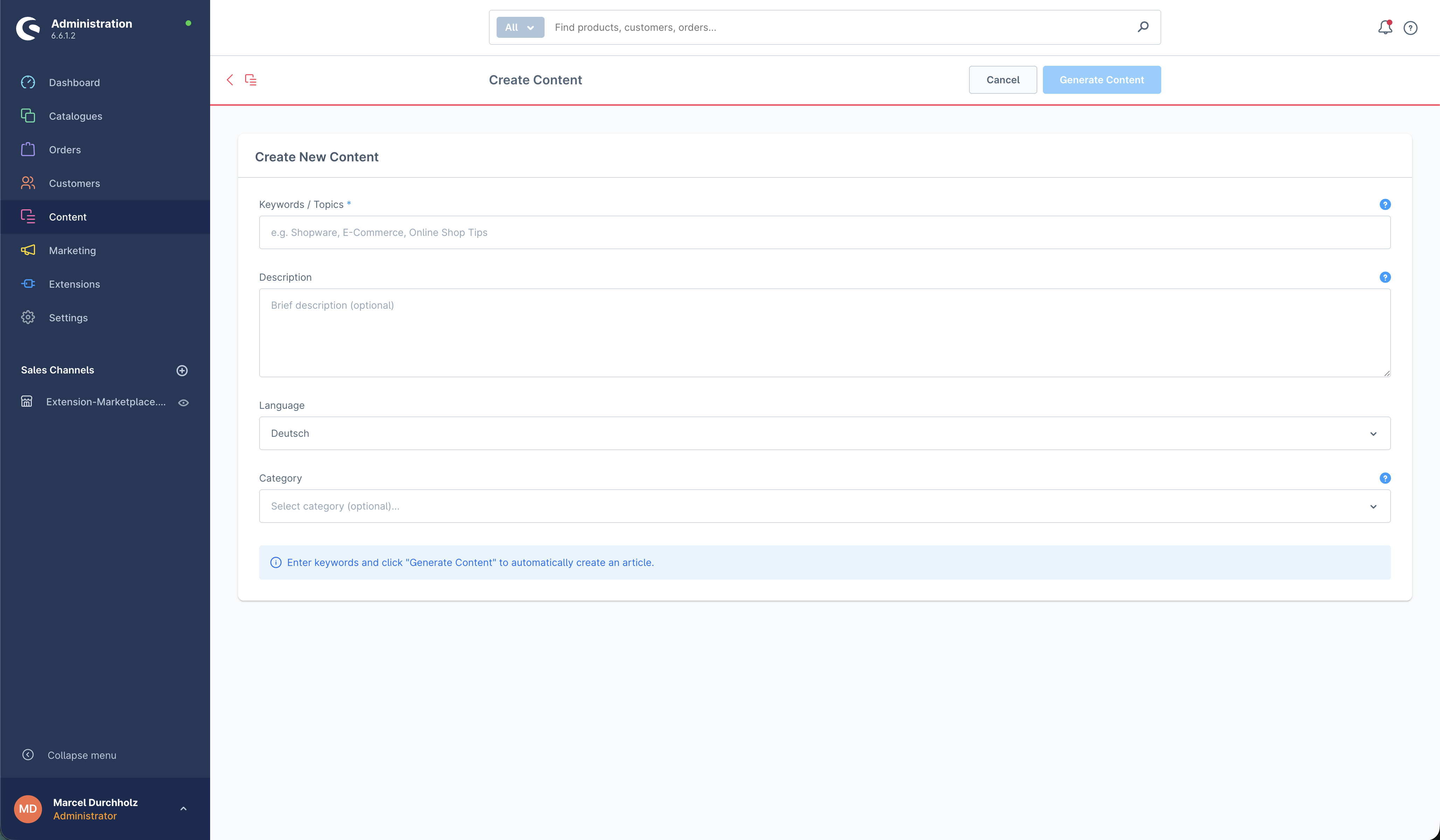Image resolution: width=1440 pixels, height=840 pixels.
Task: Focus the Keywords / Topics input field
Action: [824, 232]
